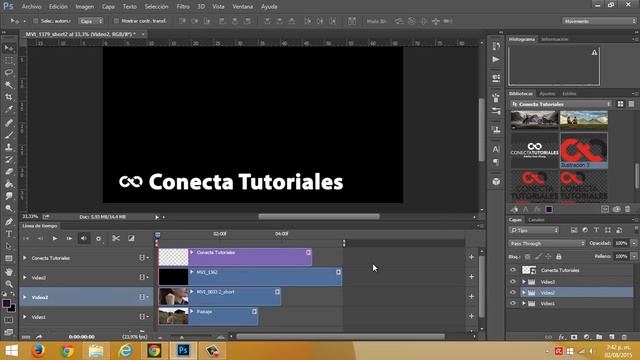This screenshot has height=360, width=640.
Task: Open the Movimiento workspace dropdown
Action: [x=599, y=21]
